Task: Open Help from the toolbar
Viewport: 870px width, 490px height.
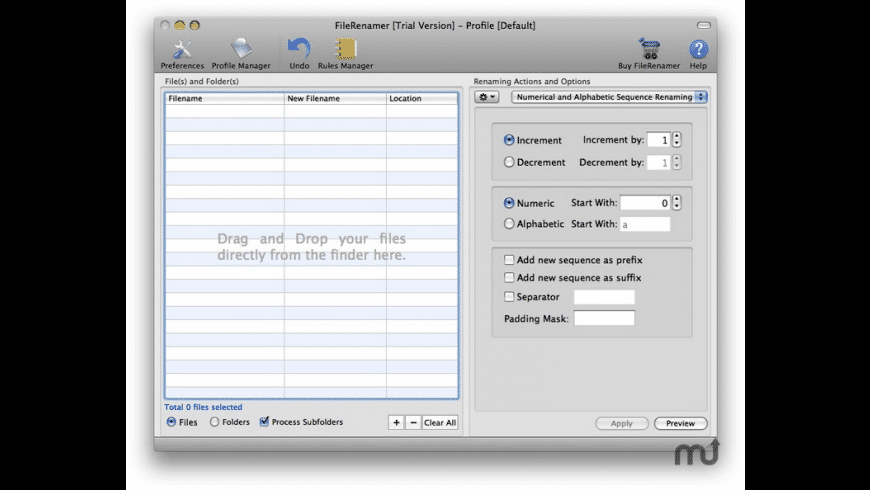Action: (x=698, y=54)
